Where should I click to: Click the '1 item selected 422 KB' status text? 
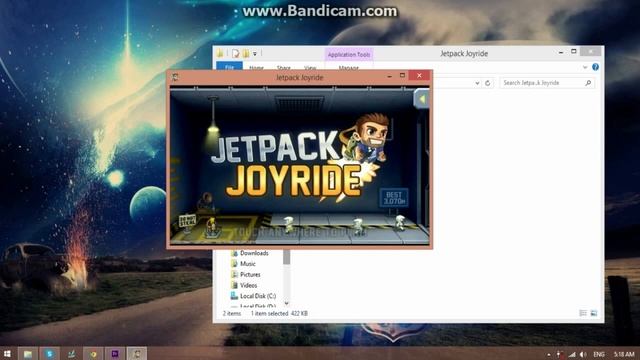(x=279, y=313)
